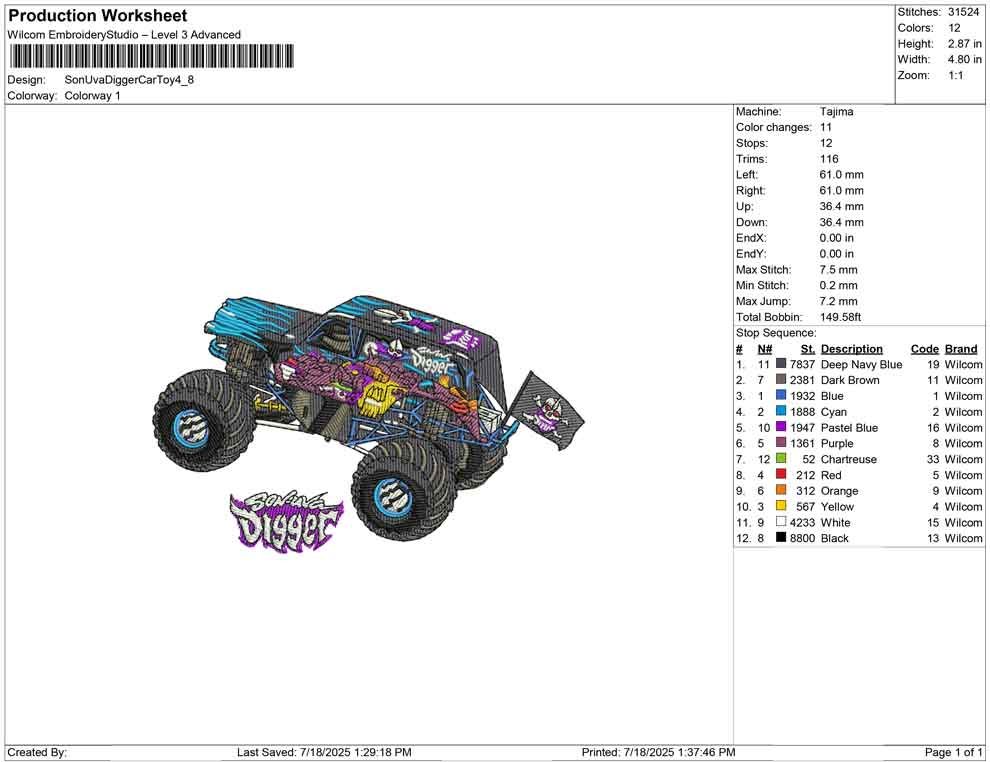Click the Dark Brown color swatch
This screenshot has width=990, height=762.
781,379
